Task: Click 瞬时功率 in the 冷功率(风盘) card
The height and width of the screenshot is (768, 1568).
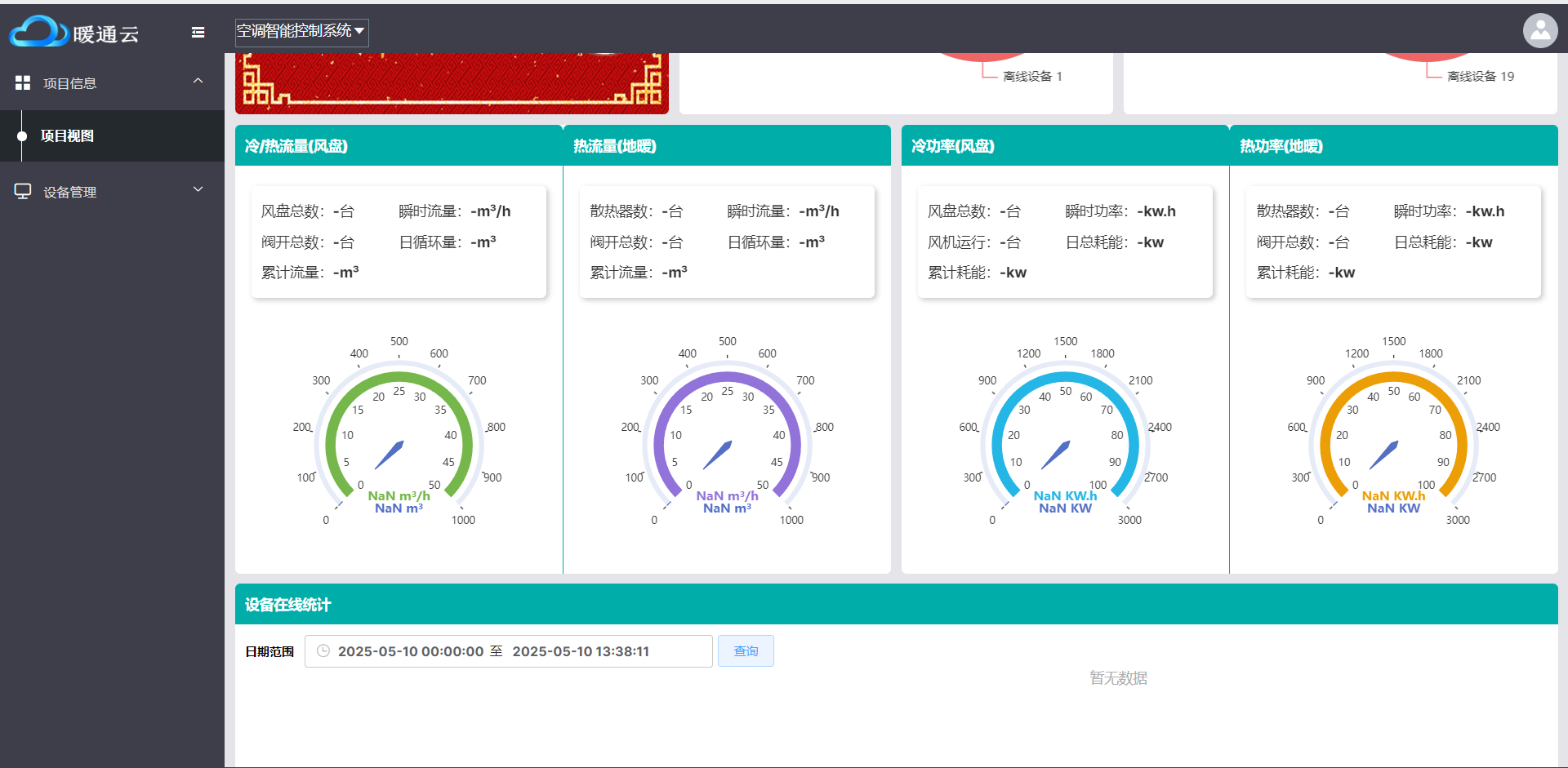Action: 1097,211
